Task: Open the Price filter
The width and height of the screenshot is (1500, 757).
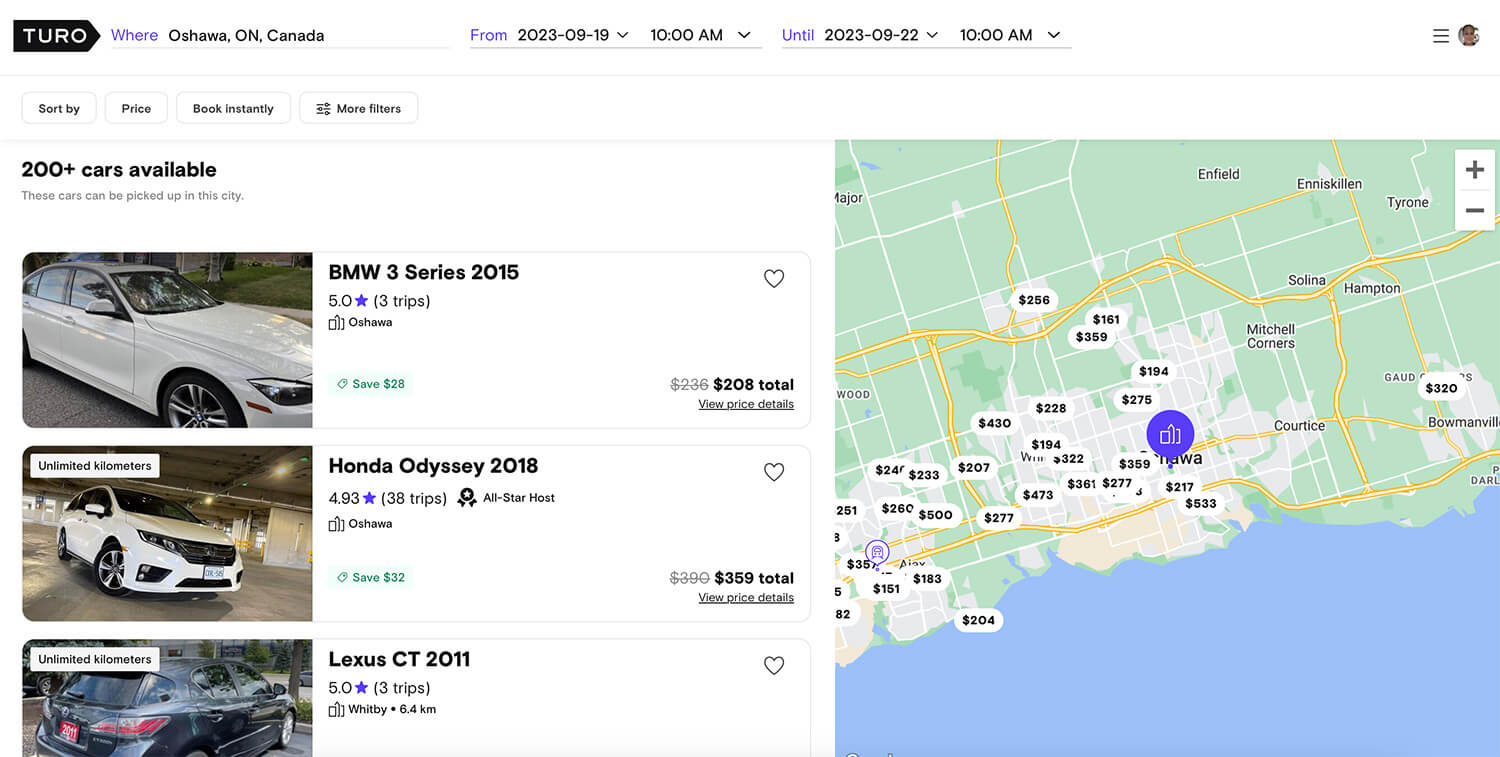Action: coord(136,108)
